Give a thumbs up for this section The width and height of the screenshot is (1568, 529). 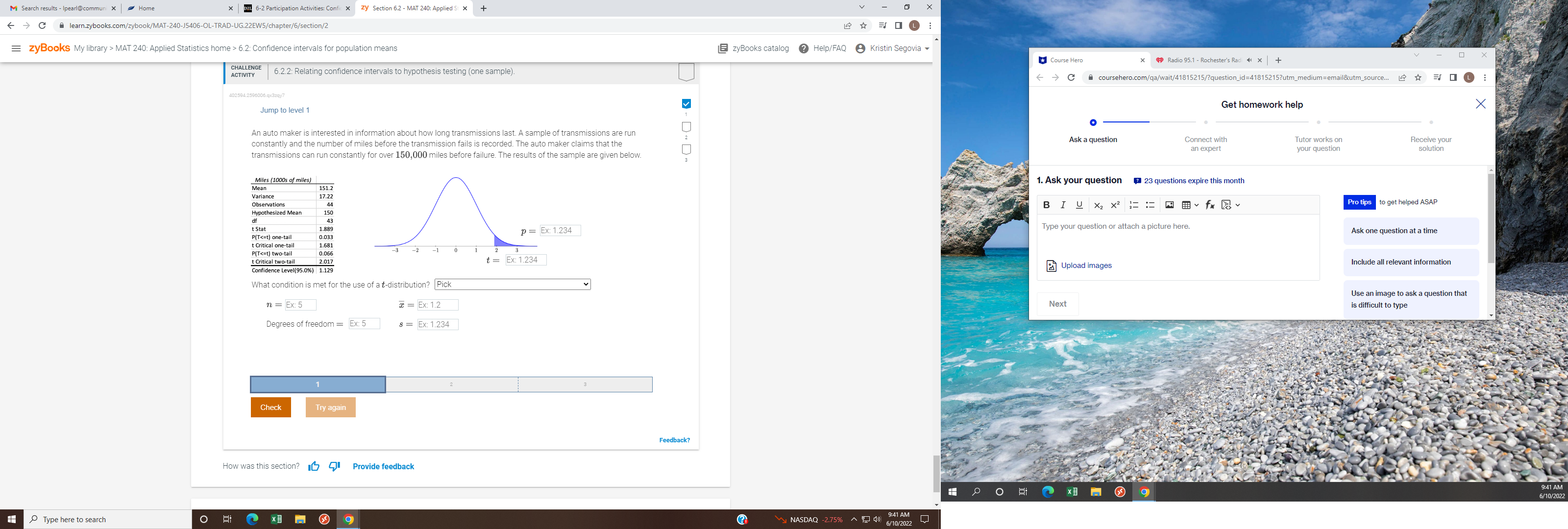(x=313, y=466)
